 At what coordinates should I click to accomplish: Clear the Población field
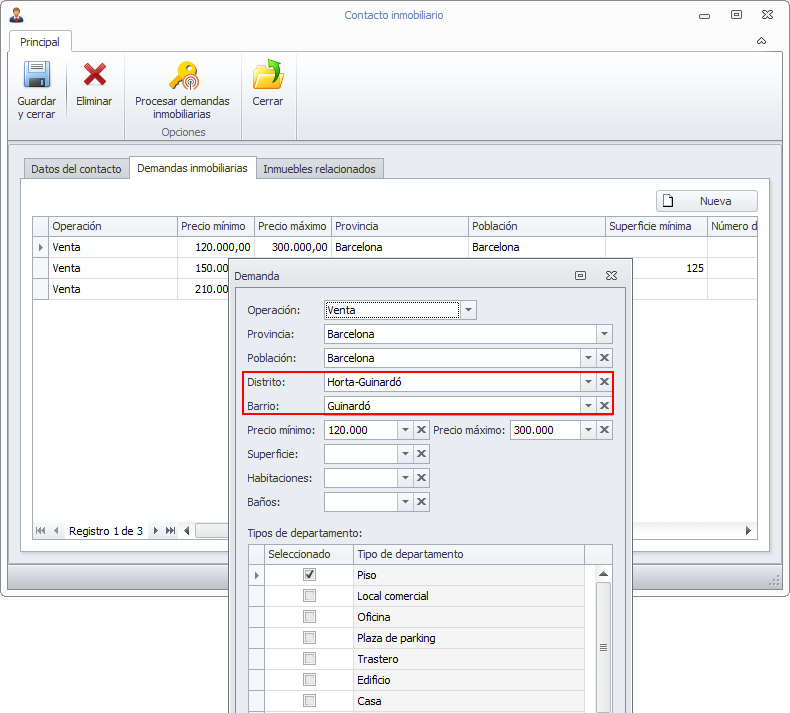[604, 358]
